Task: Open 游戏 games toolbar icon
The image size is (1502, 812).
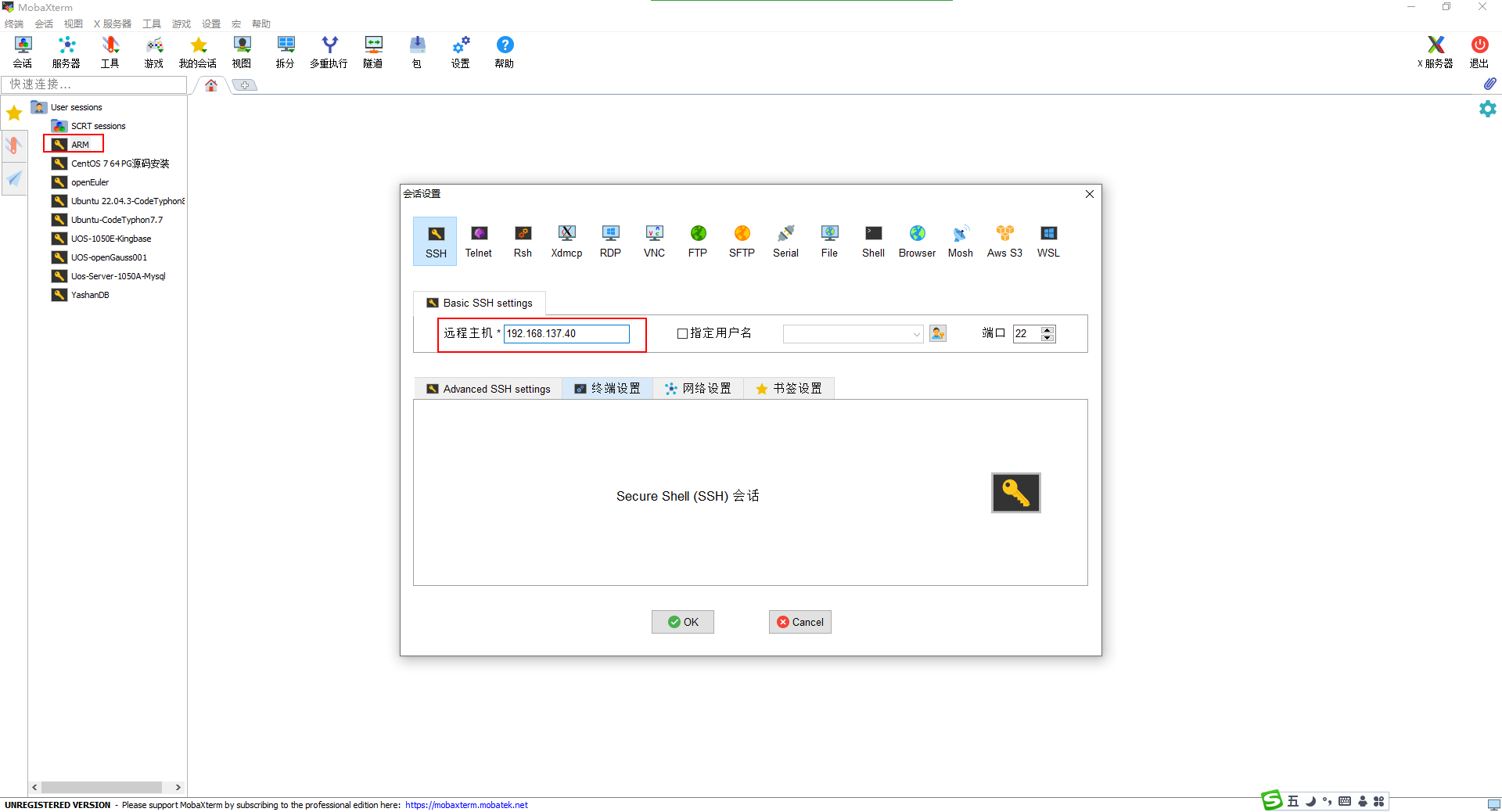Action: pyautogui.click(x=154, y=52)
